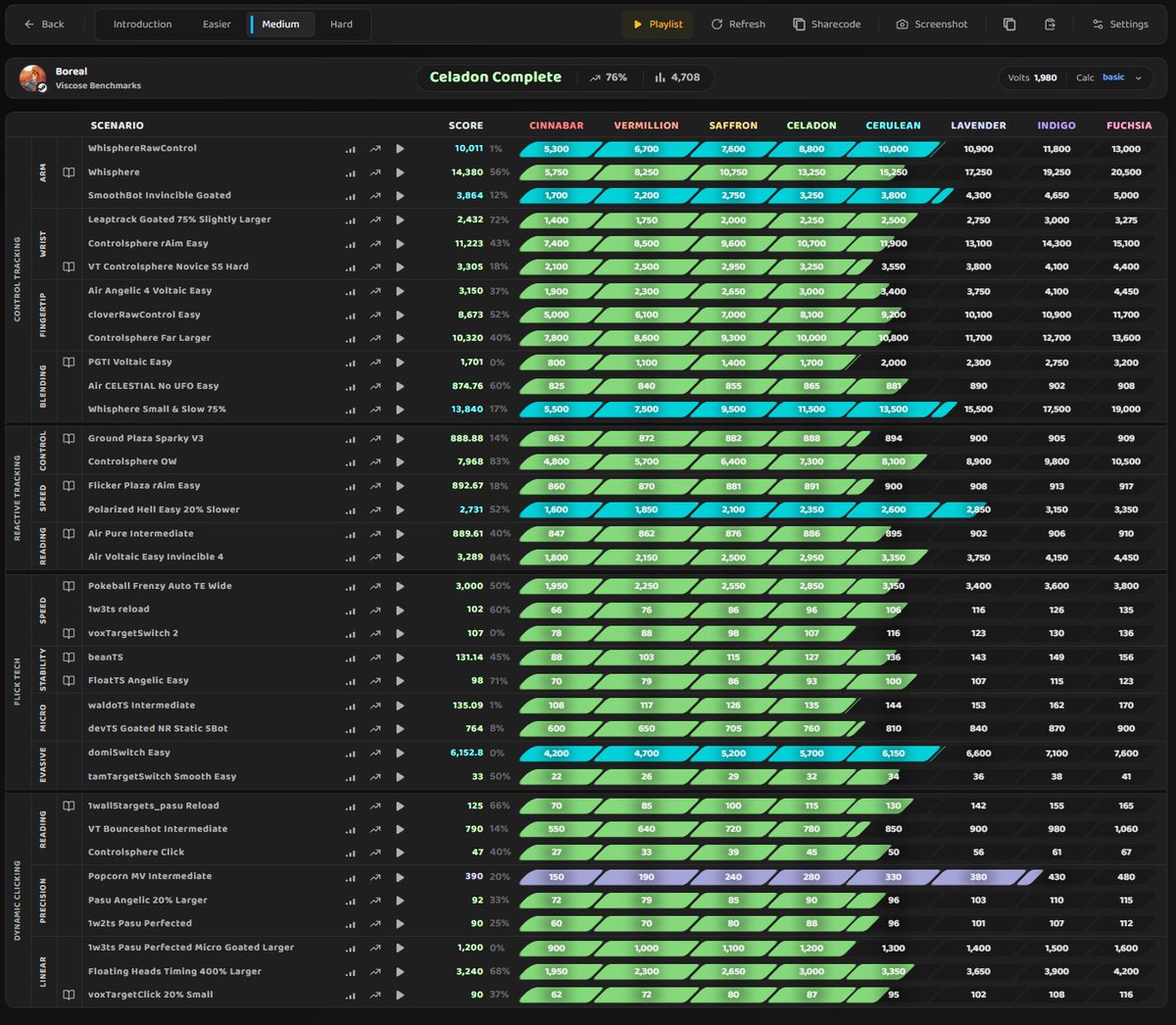Click the export icon left of Settings
Screen dimensions: 1176x1025
click(1050, 24)
